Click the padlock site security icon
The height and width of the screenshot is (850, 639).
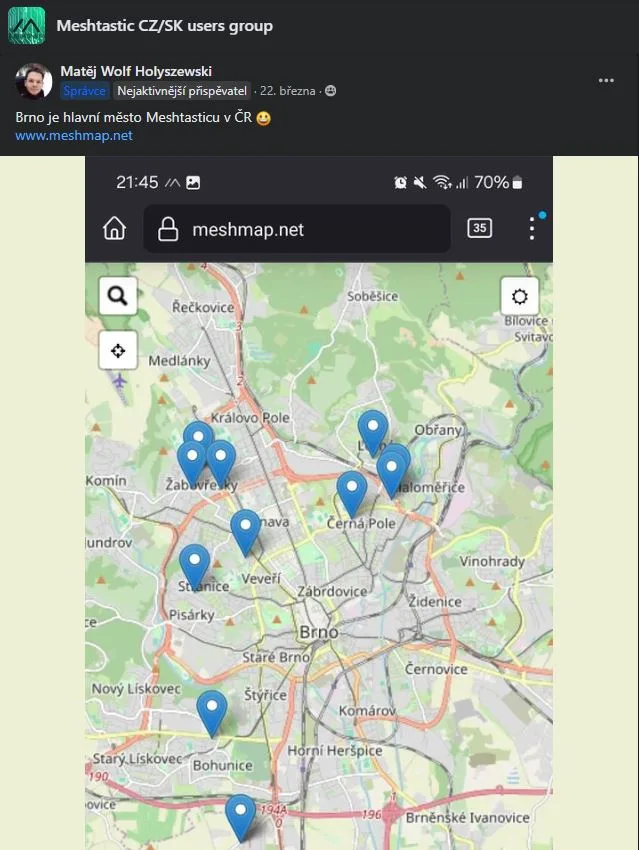click(168, 229)
